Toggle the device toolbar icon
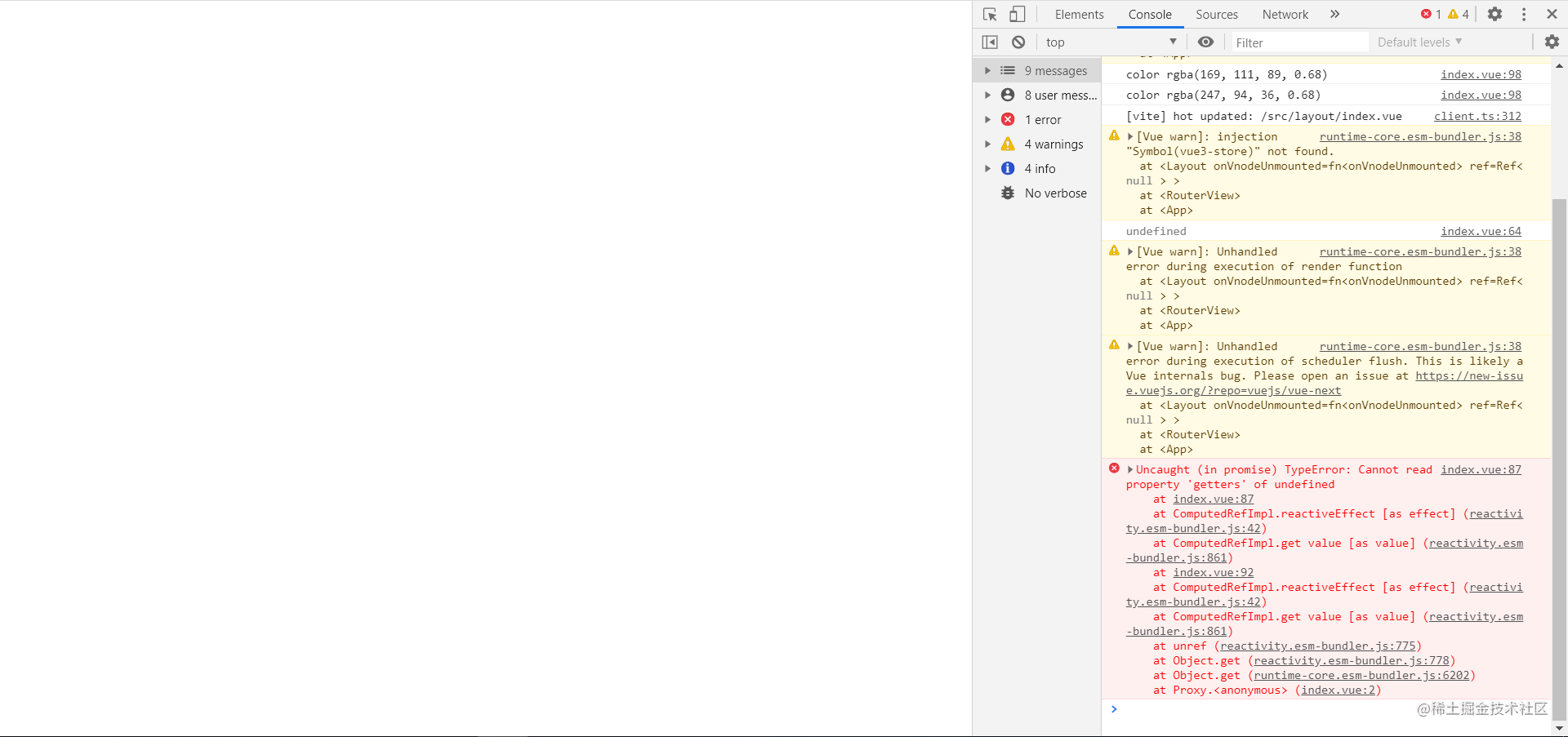This screenshot has width=1568, height=737. point(1017,15)
